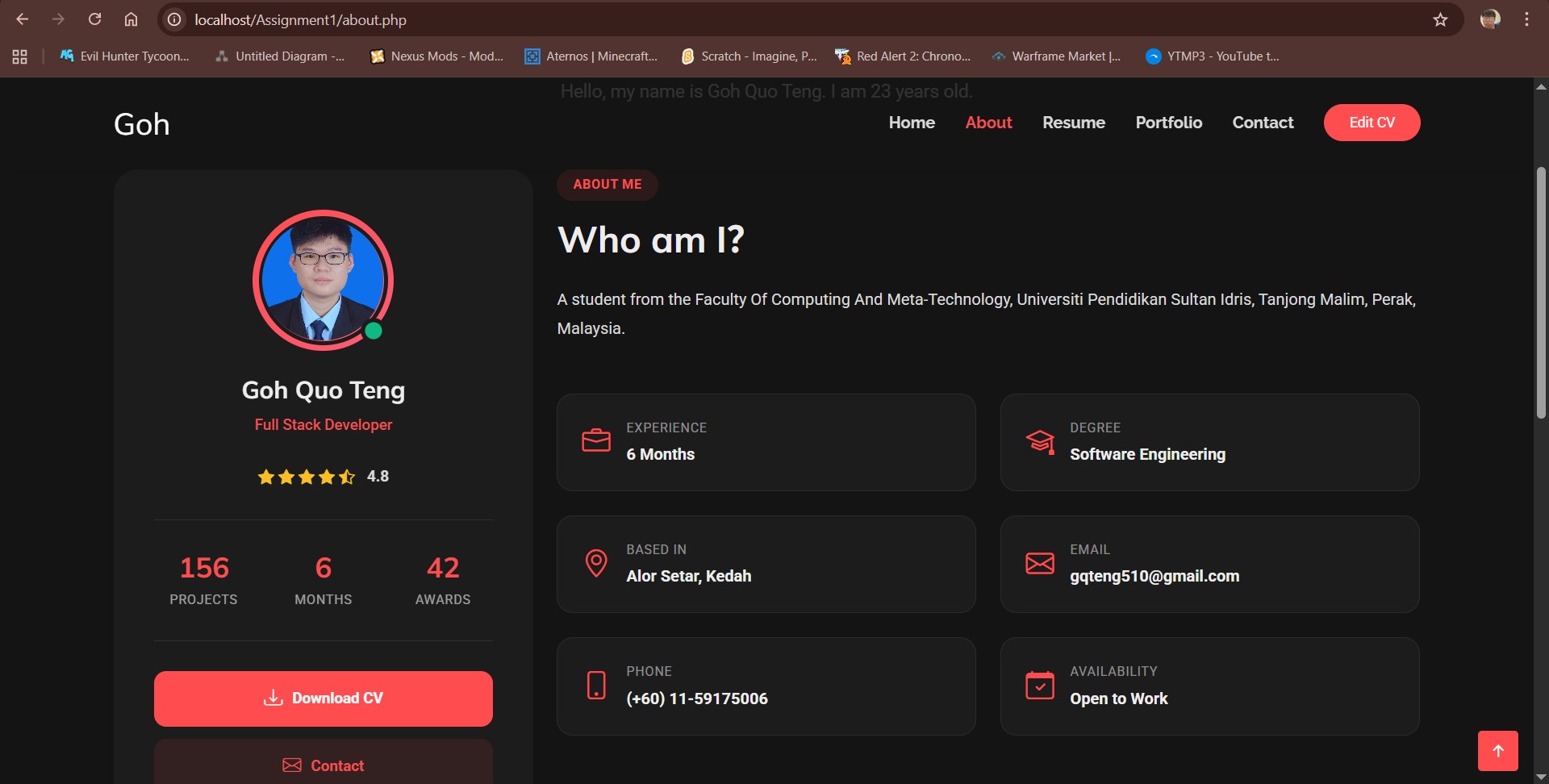
Task: Click the ABOUT ME badge
Action: point(607,185)
